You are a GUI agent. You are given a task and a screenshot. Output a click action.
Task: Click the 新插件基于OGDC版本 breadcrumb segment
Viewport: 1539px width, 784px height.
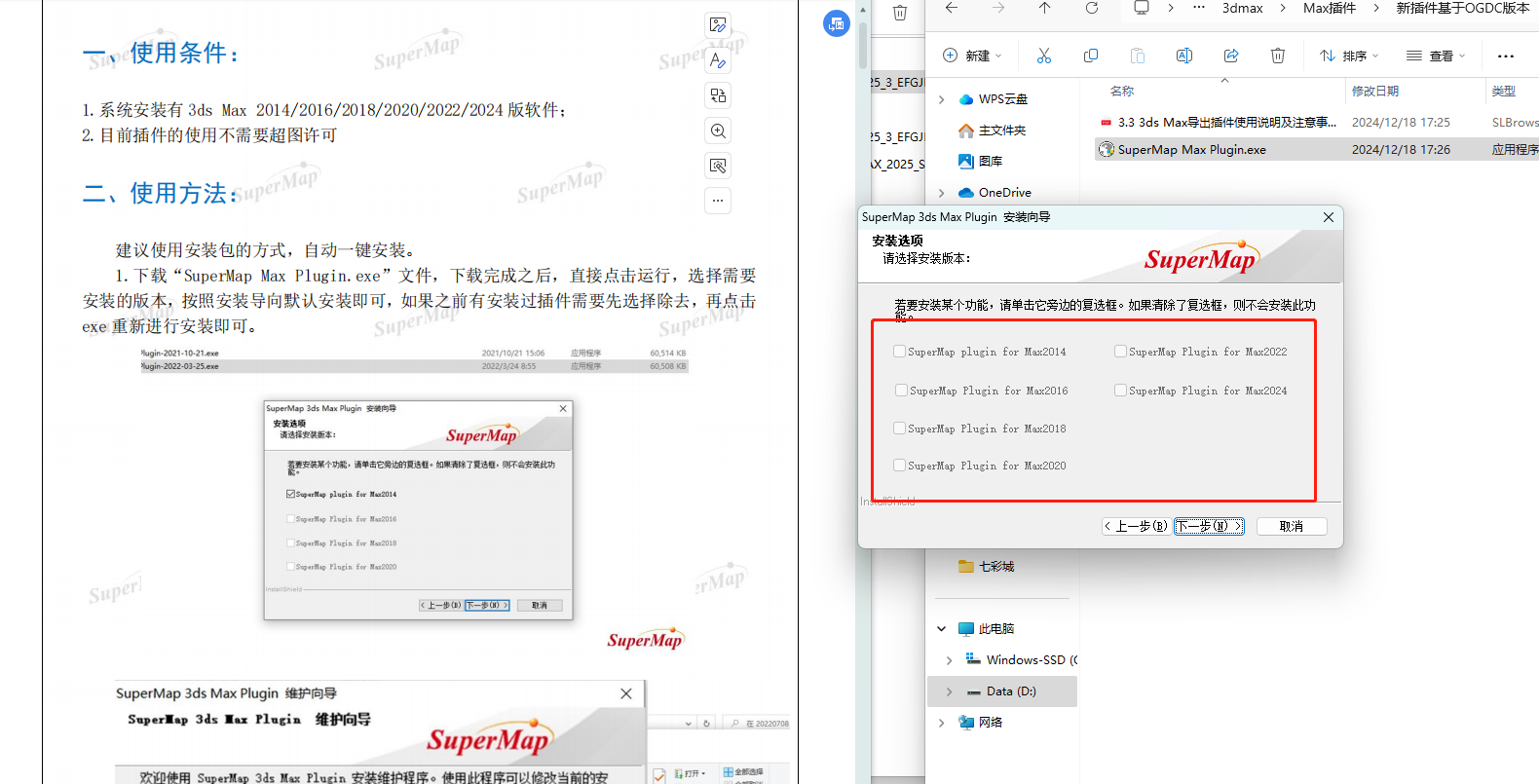(x=1463, y=8)
